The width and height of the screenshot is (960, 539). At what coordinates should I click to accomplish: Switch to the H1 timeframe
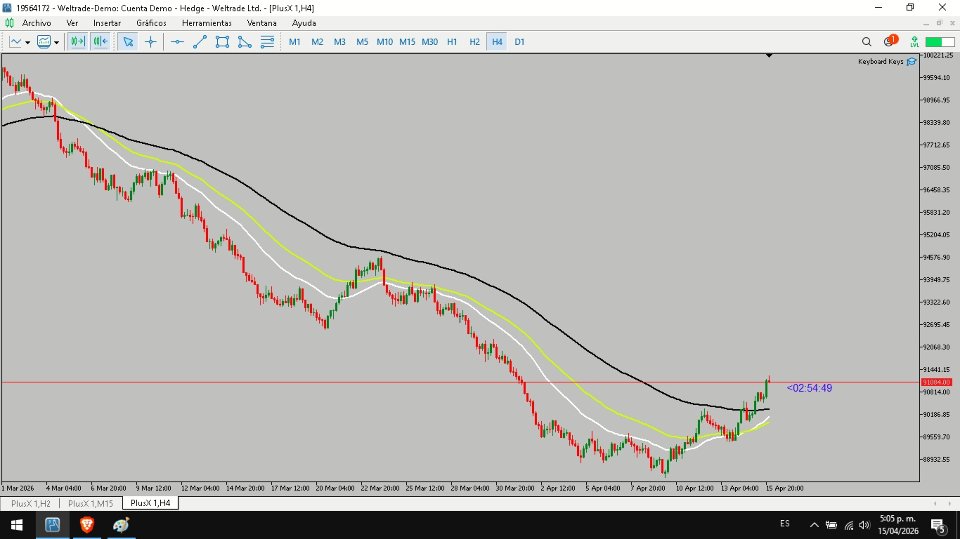[452, 42]
